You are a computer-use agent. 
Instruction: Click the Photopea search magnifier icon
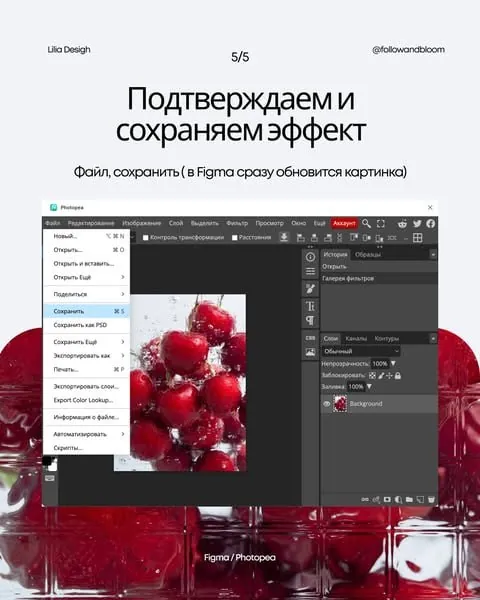pyautogui.click(x=366, y=223)
